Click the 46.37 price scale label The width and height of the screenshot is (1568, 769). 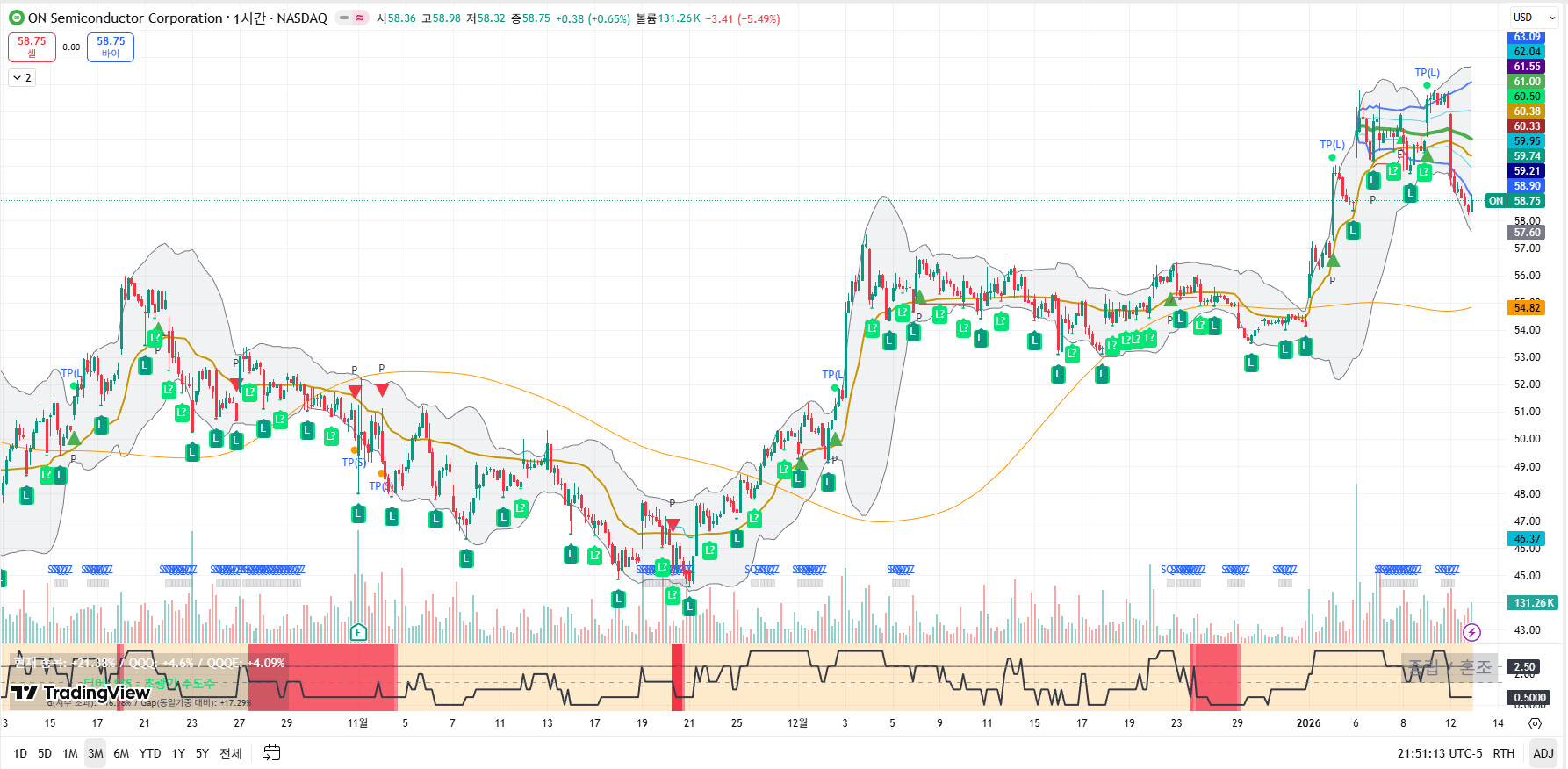(1527, 539)
